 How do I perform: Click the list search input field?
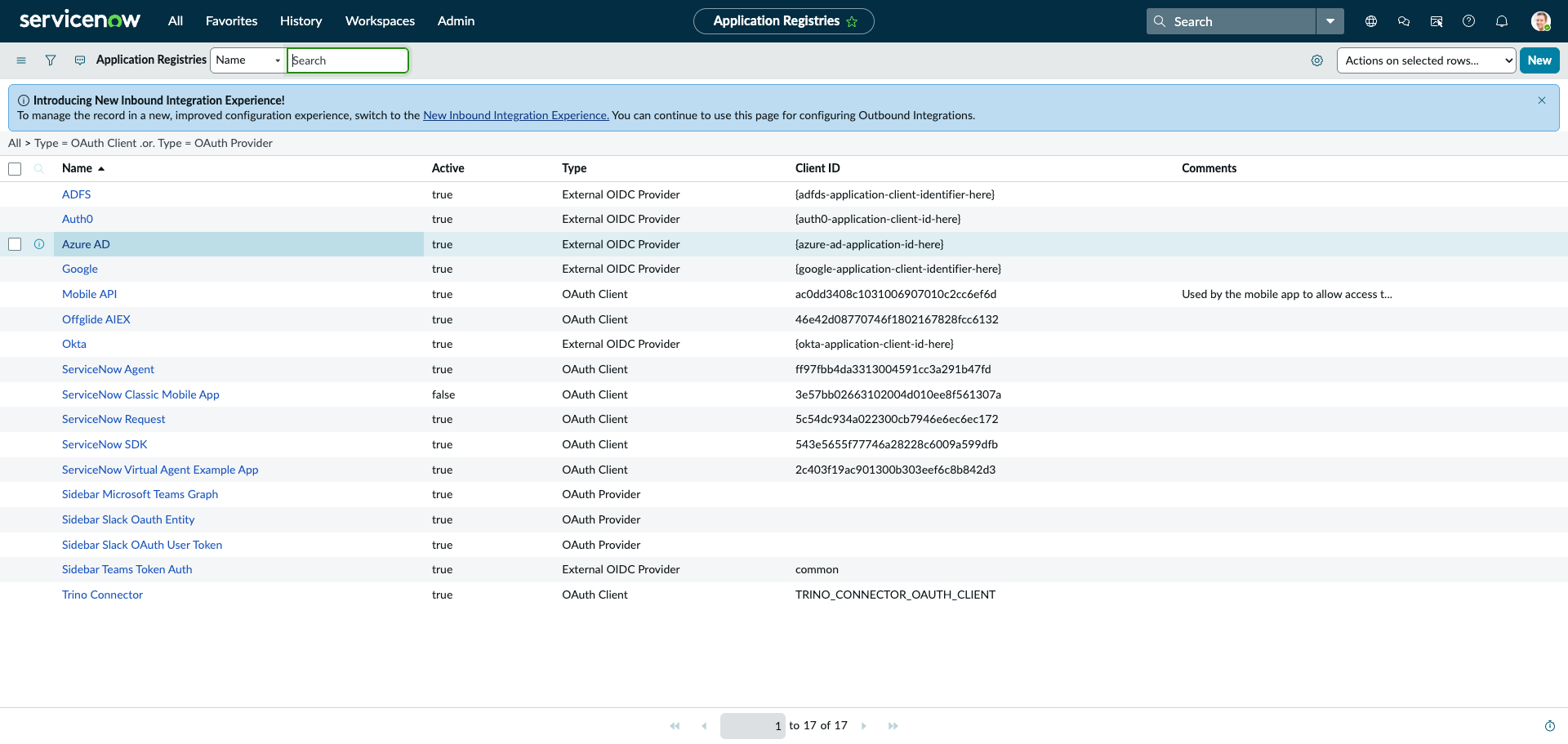point(348,60)
